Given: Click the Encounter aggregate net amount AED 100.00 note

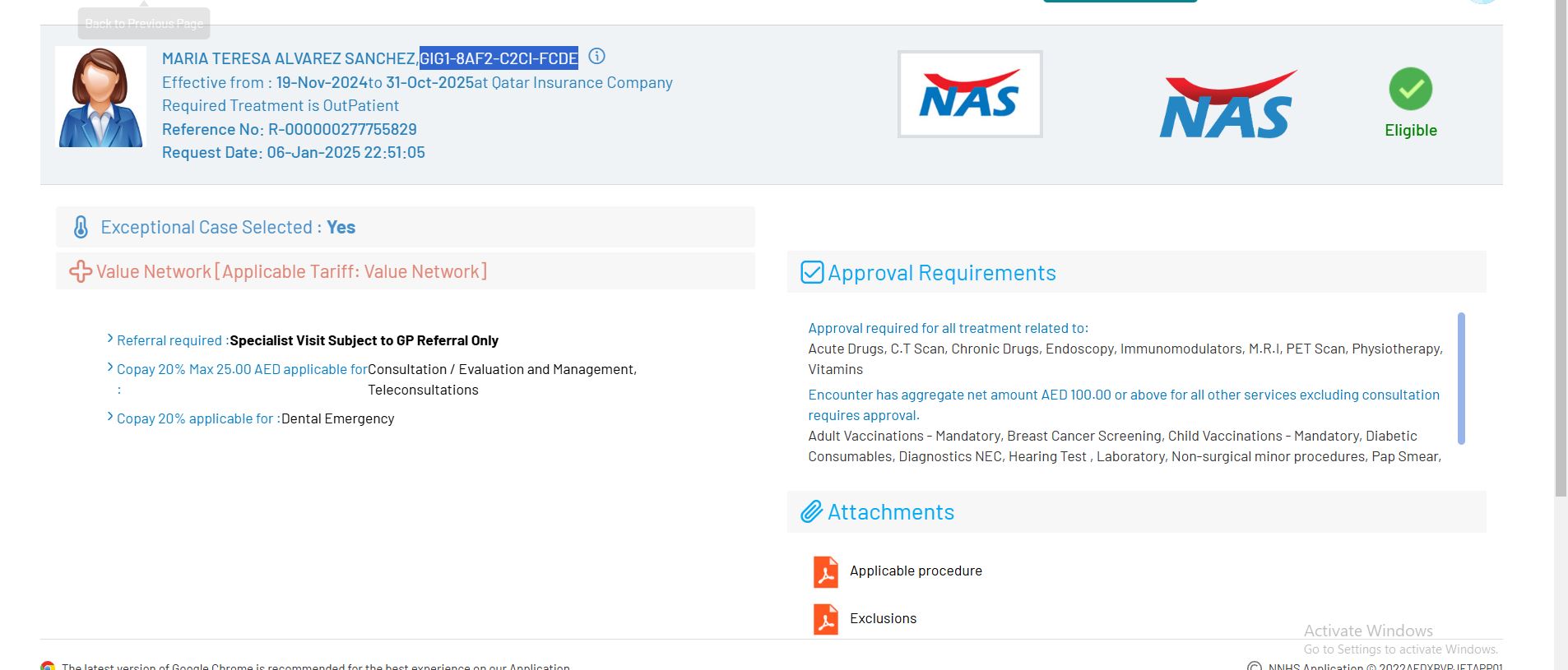Looking at the screenshot, I should tap(1124, 404).
